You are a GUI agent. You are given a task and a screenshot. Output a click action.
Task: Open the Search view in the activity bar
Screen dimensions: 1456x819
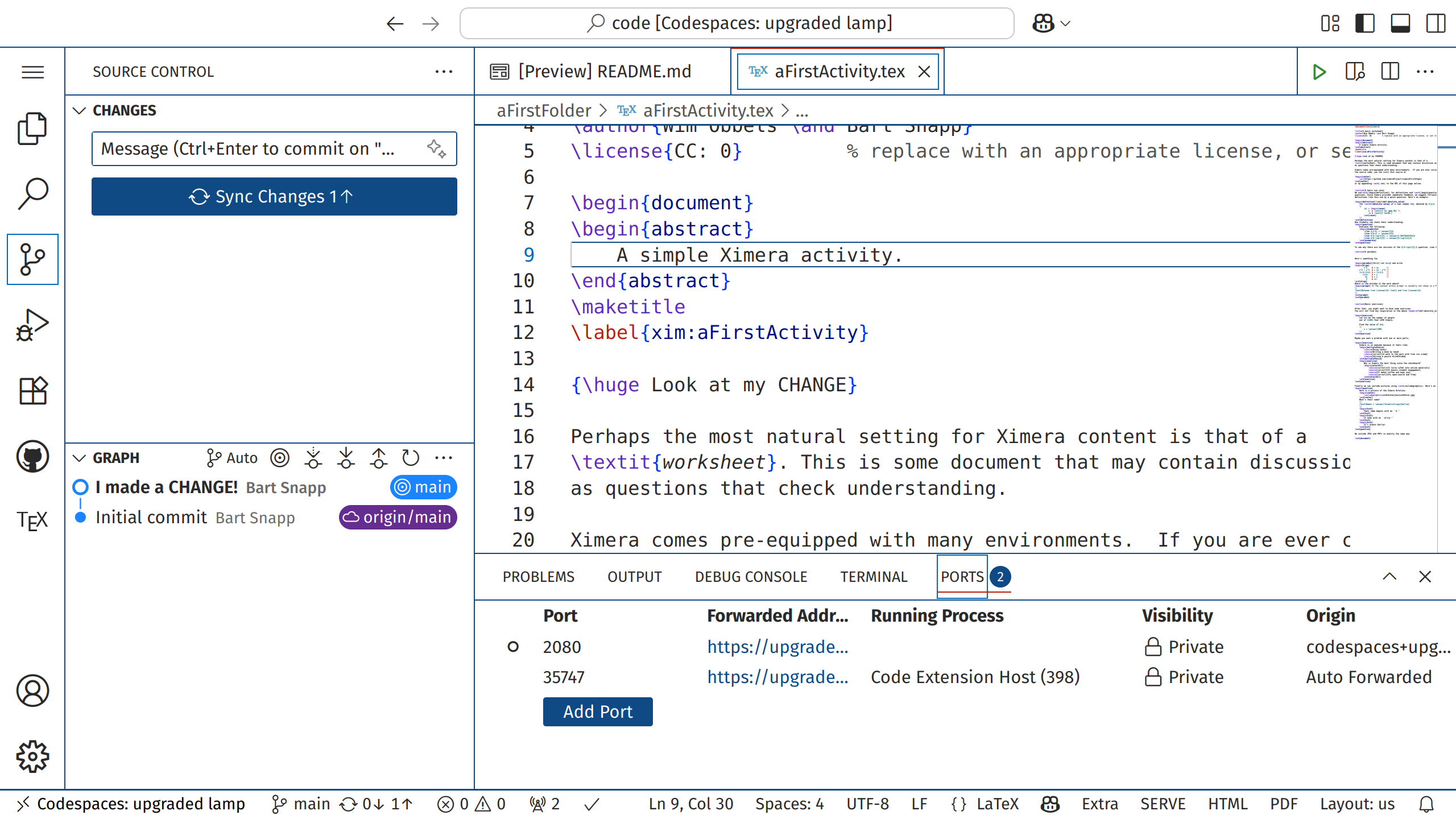click(32, 194)
